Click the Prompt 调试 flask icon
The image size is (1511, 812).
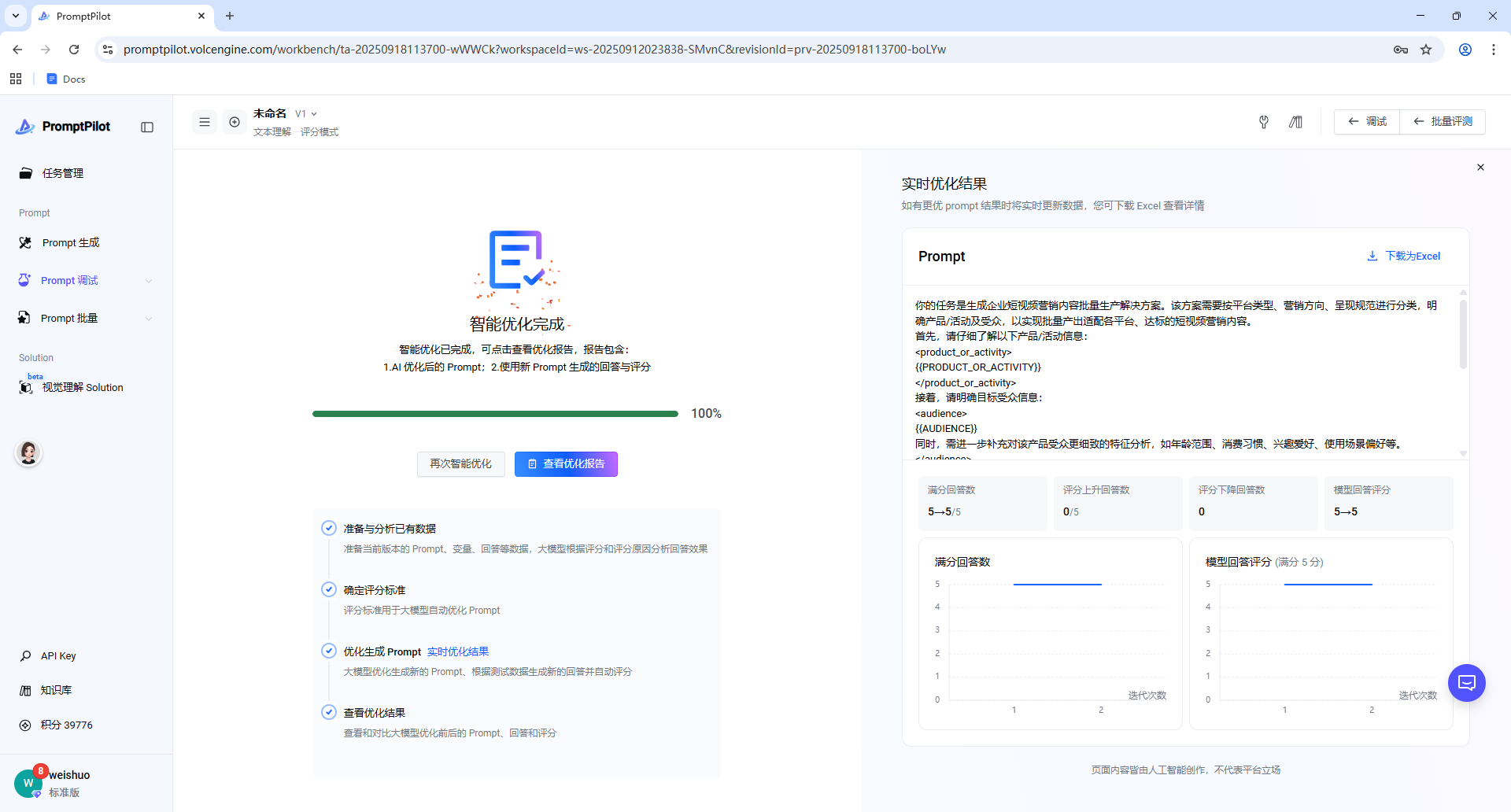25,281
